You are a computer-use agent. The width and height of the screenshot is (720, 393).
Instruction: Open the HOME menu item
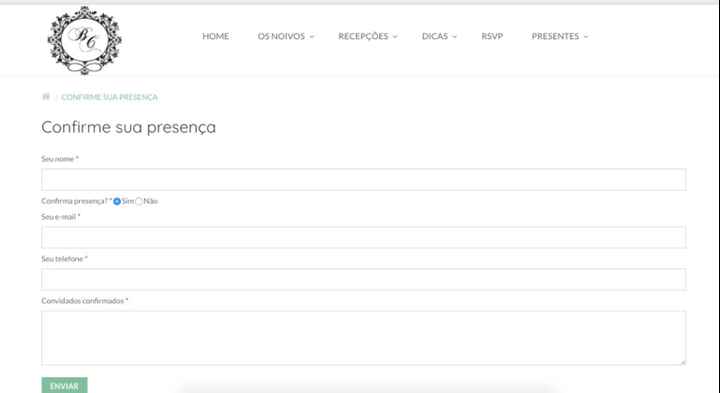[x=216, y=36]
